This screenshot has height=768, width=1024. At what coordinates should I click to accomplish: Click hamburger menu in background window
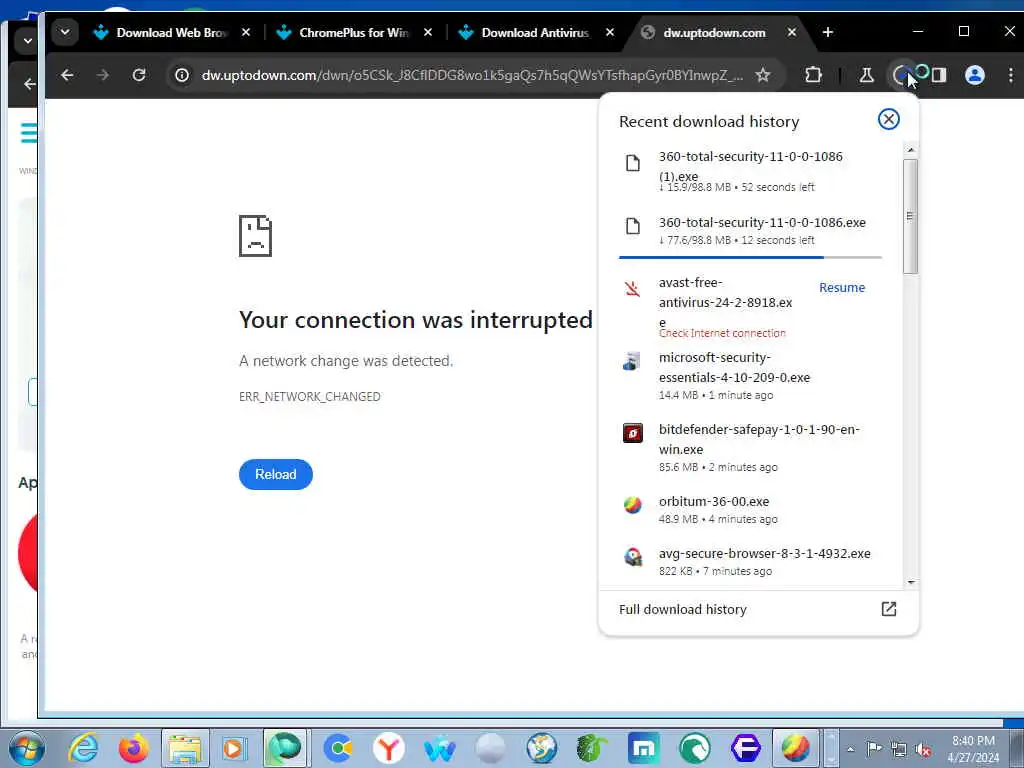[x=27, y=133]
